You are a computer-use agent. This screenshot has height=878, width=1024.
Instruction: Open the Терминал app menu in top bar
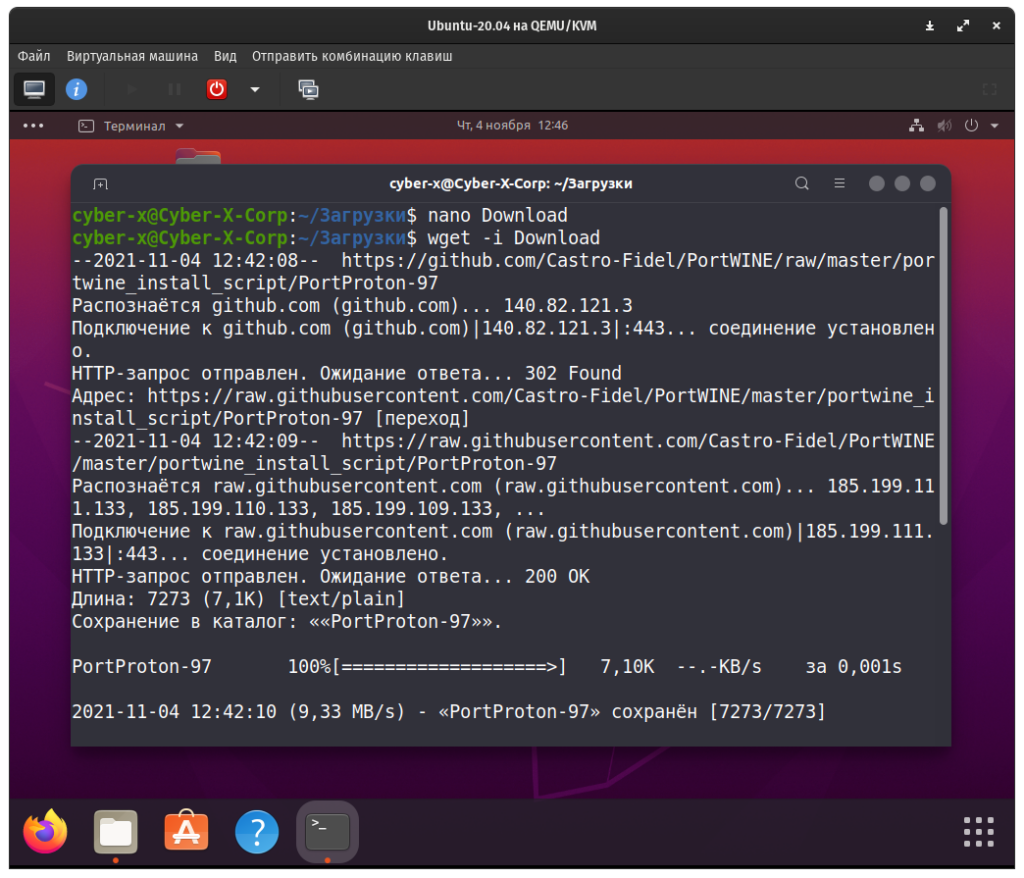pos(132,126)
